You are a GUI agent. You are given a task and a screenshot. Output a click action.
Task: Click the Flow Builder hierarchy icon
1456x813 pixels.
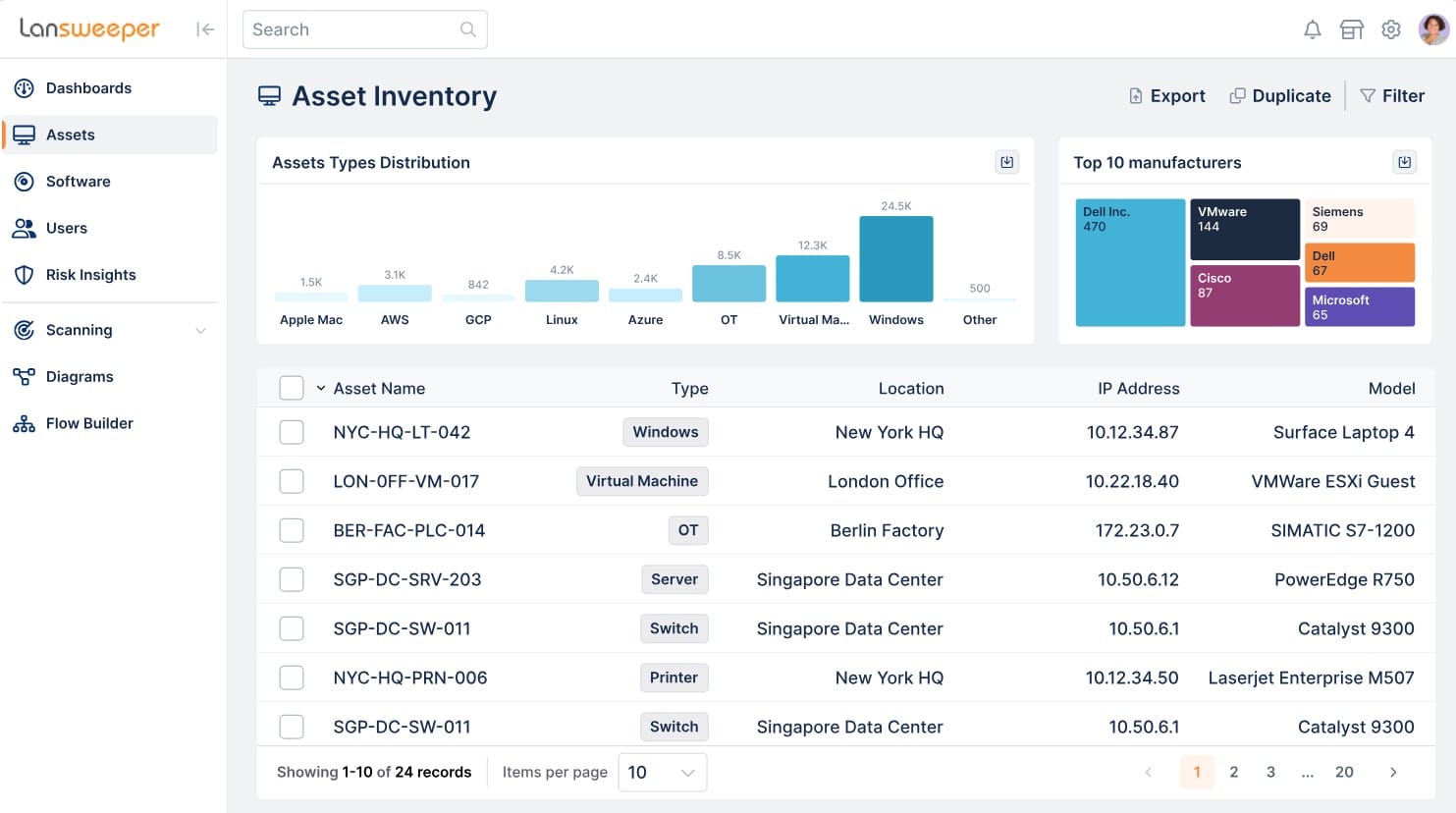tap(25, 423)
